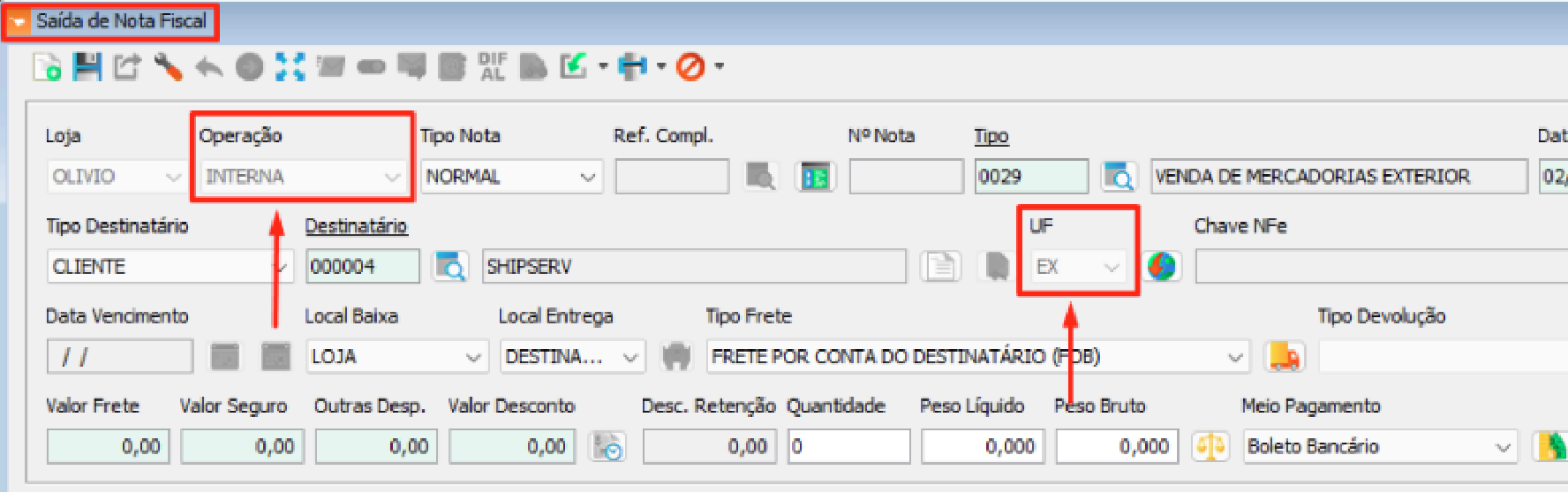Open the Saída de Nota Fiscal tab
The height and width of the screenshot is (493, 1568).
coord(111,21)
